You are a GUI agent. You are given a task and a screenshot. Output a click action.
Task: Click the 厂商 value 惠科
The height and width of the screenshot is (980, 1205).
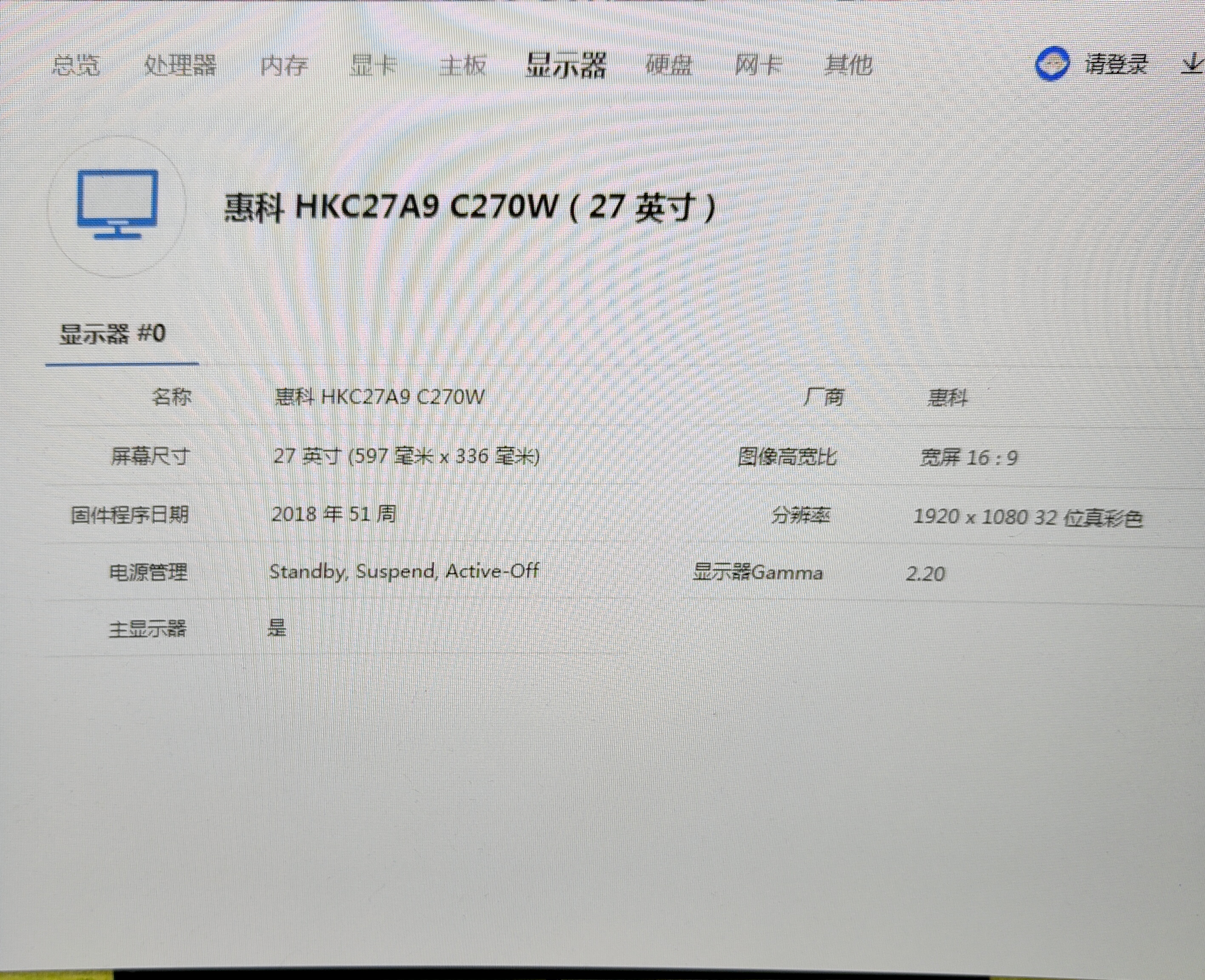[948, 398]
